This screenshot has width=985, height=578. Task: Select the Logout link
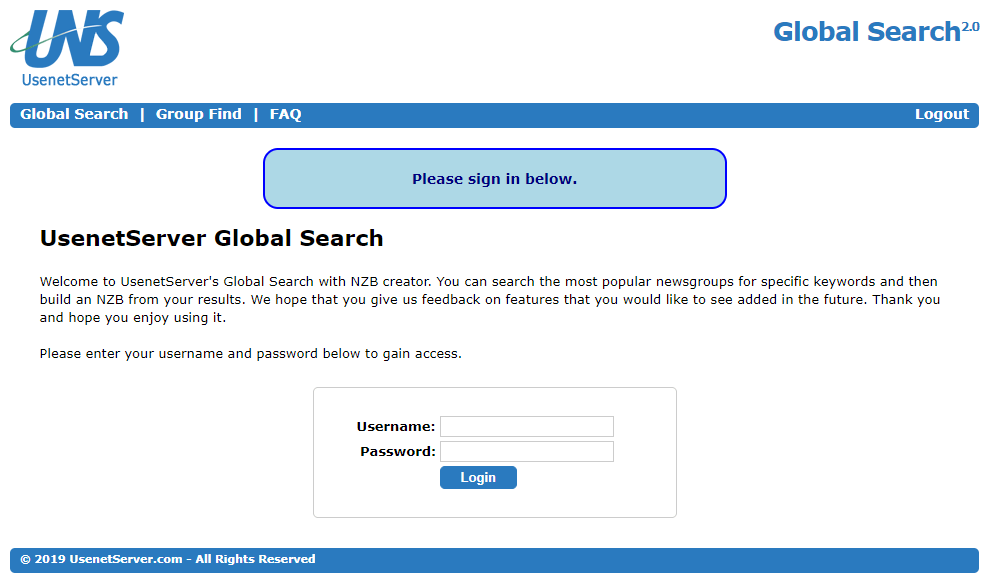point(942,114)
